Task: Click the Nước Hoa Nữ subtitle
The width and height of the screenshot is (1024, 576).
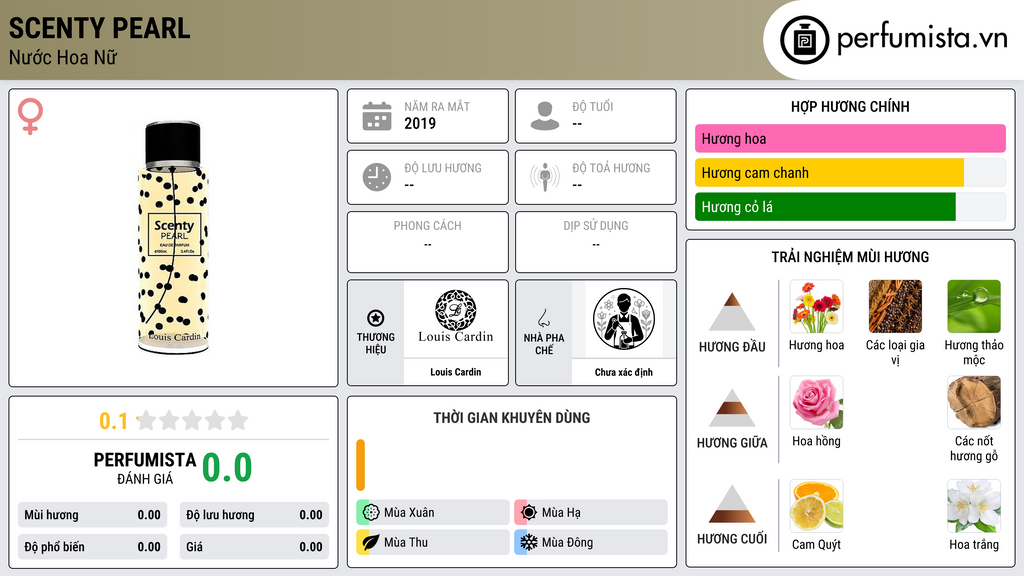Action: tap(63, 57)
